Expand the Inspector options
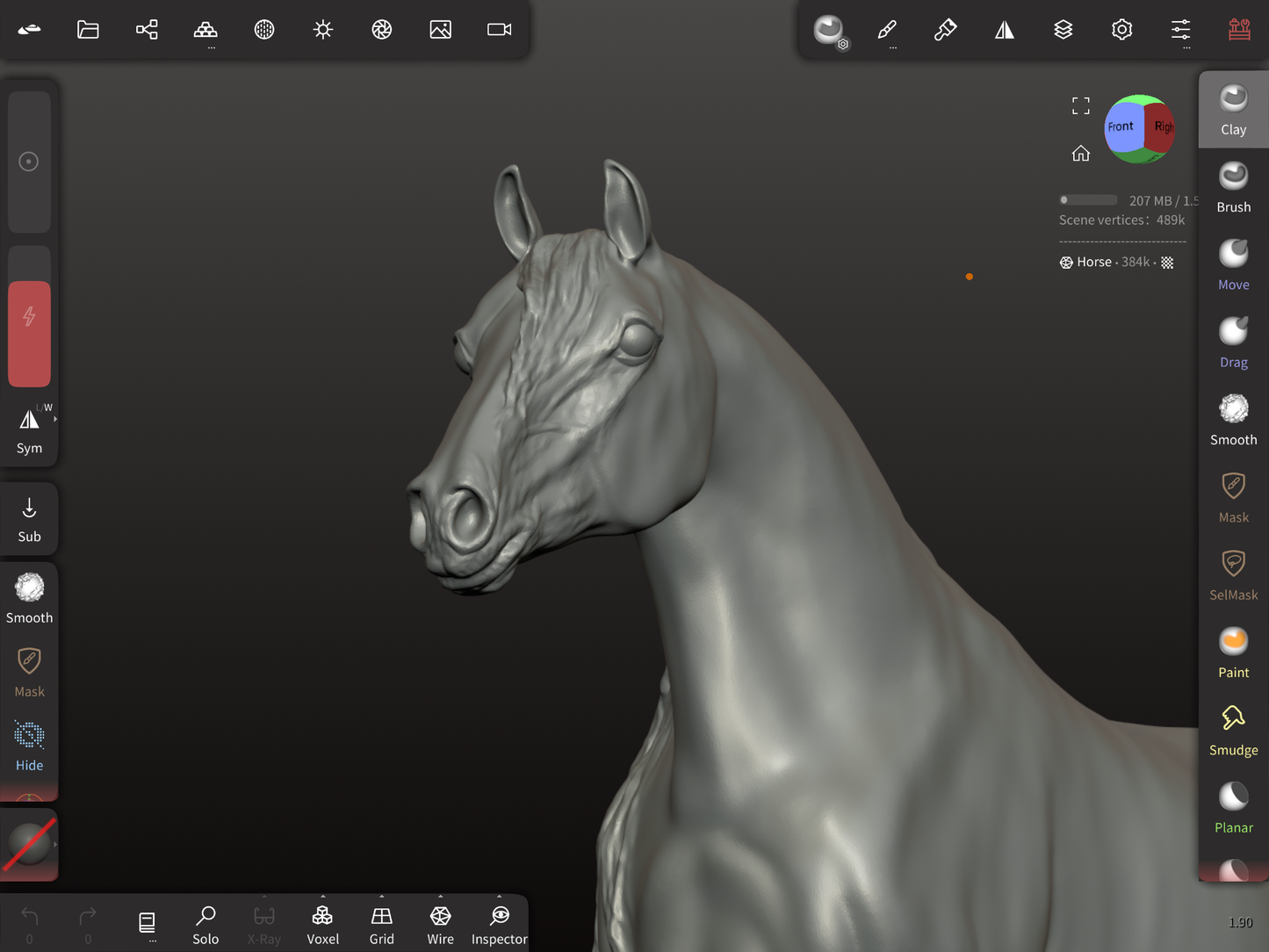1269x952 pixels. point(499,898)
